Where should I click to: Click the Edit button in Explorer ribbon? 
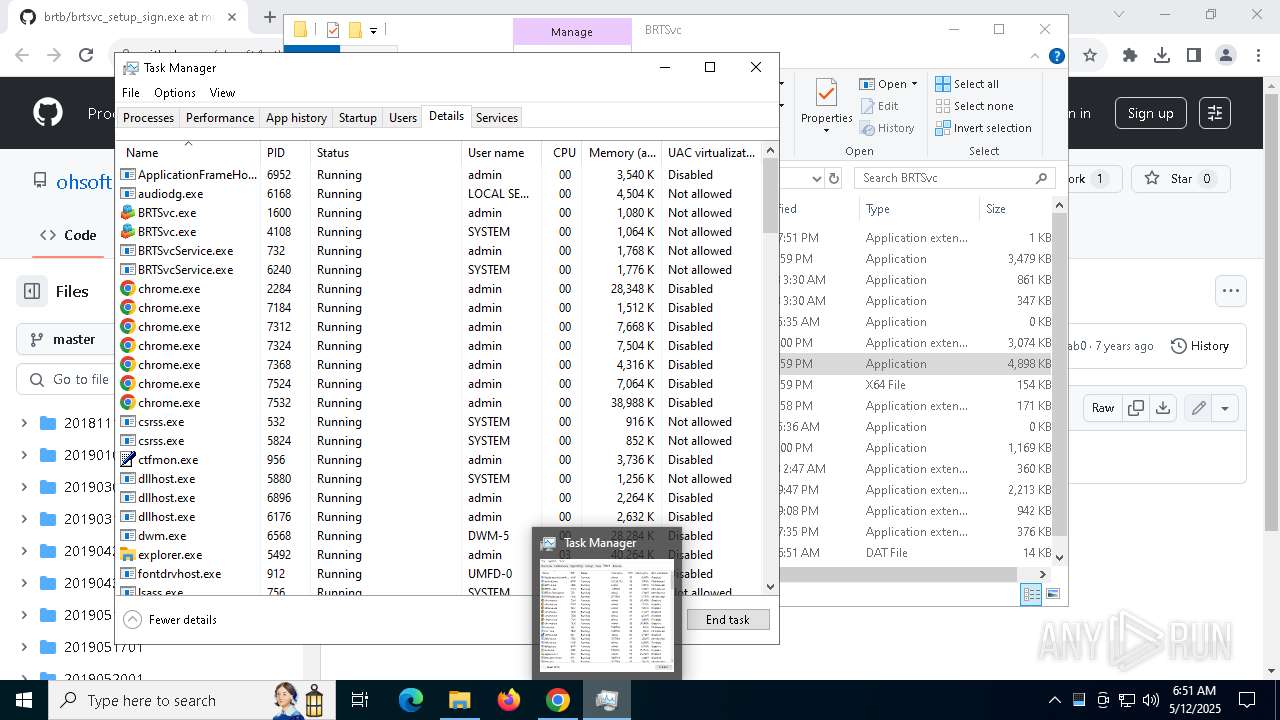click(x=879, y=106)
